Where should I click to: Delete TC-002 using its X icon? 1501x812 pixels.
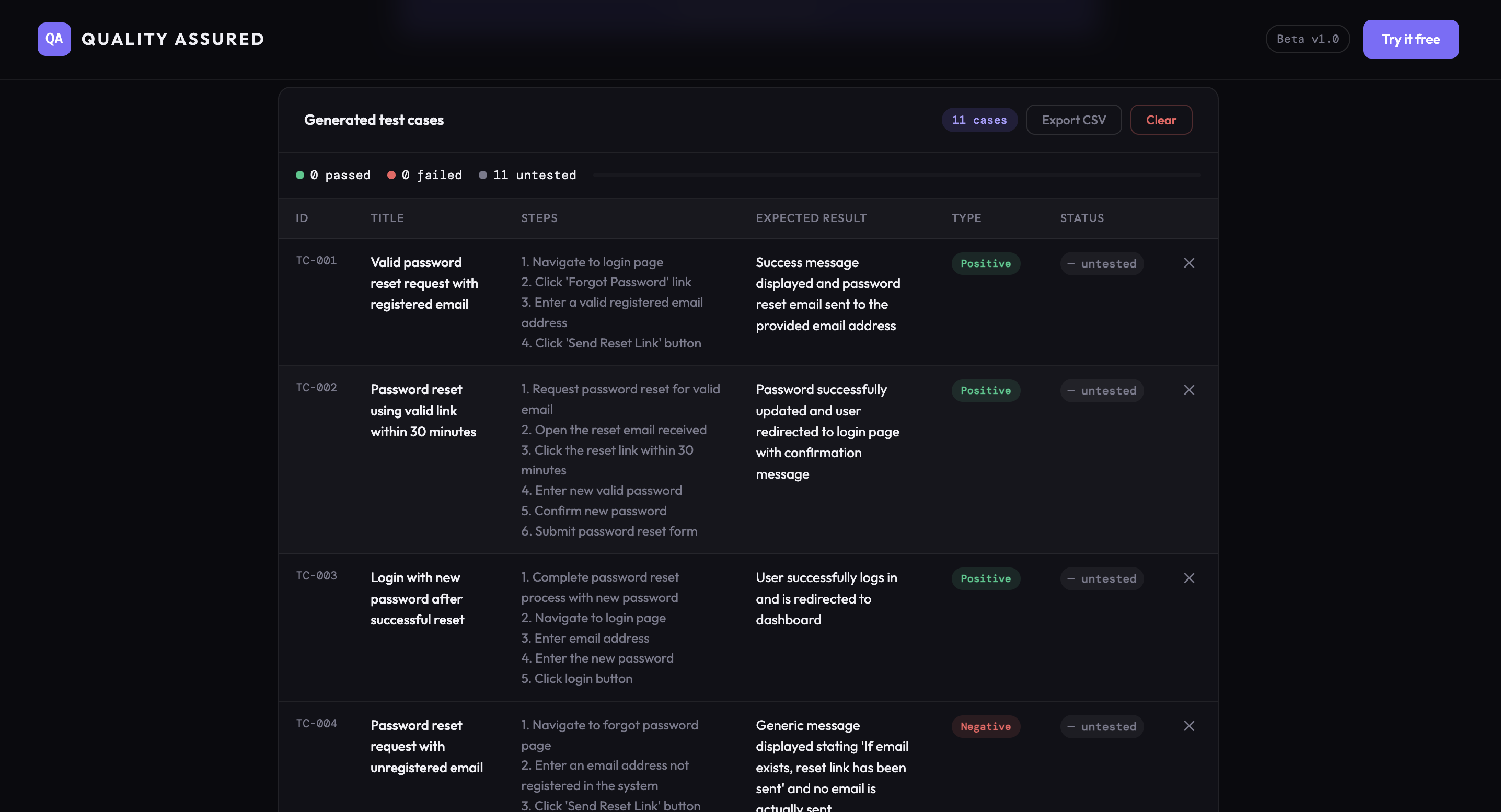pos(1188,390)
